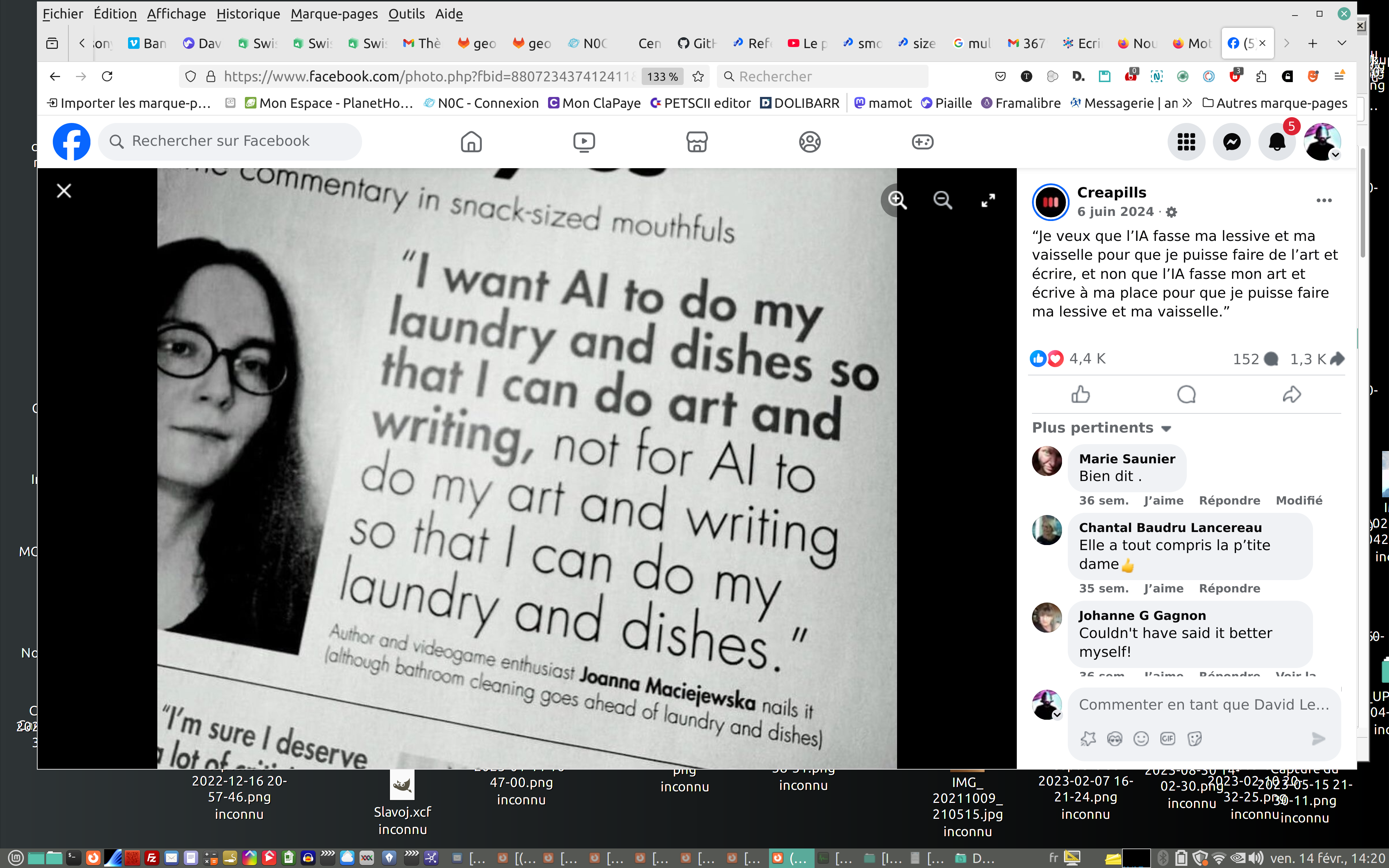Screen dimensions: 1389x868
Task: Like Marie Saunier's comment
Action: coord(1163,501)
